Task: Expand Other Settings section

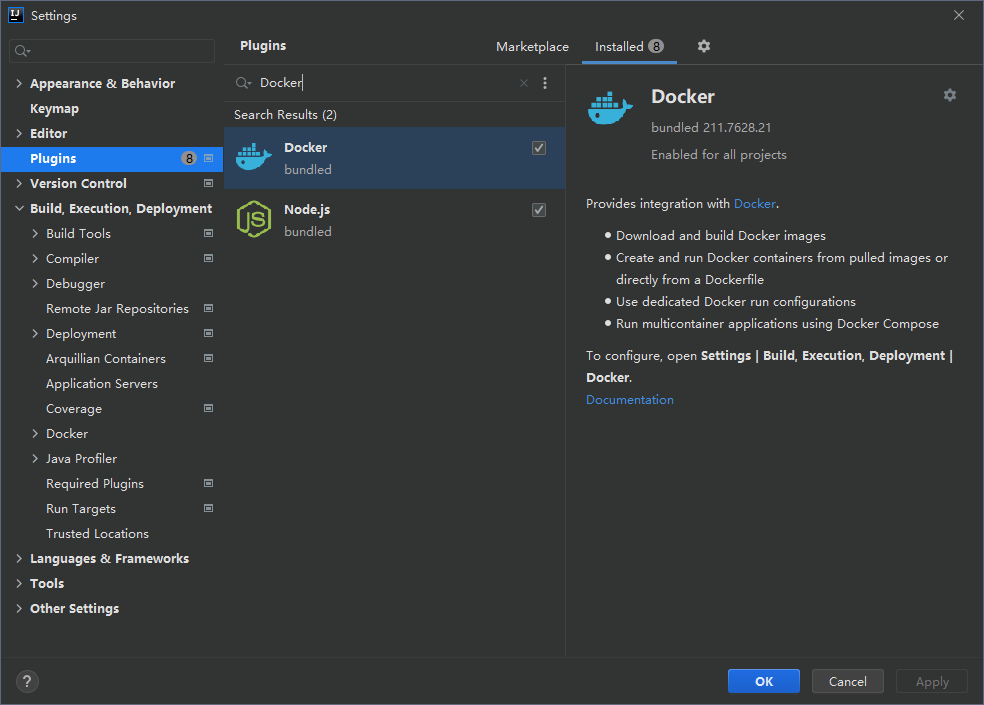Action: (19, 608)
